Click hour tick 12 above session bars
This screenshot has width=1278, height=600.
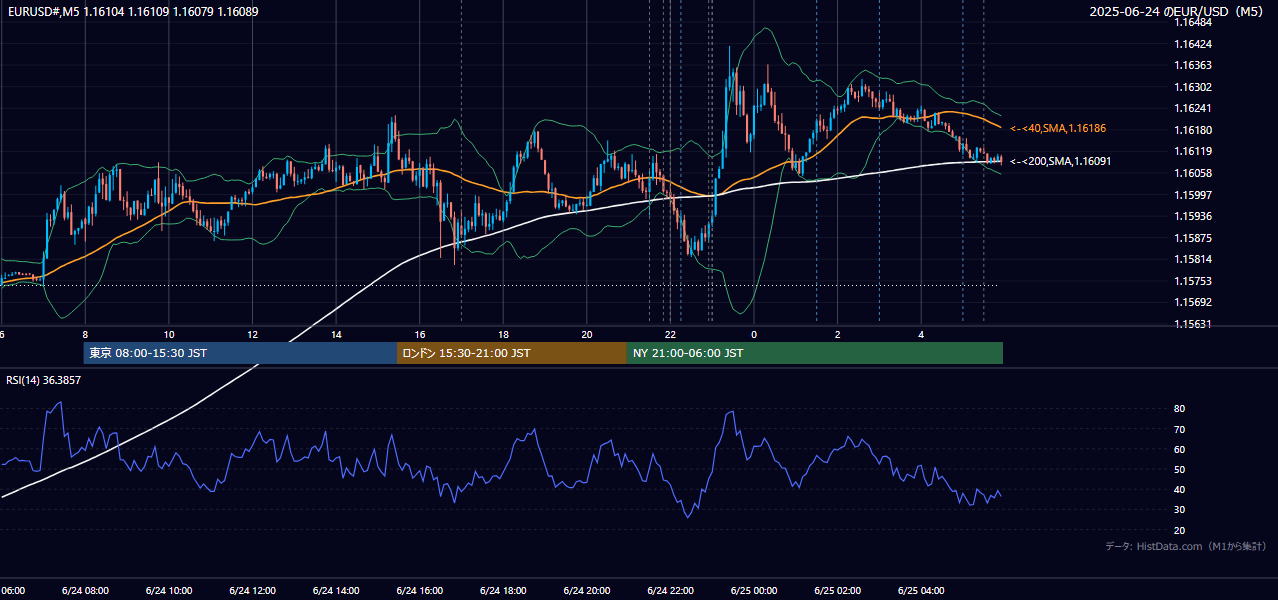click(252, 334)
